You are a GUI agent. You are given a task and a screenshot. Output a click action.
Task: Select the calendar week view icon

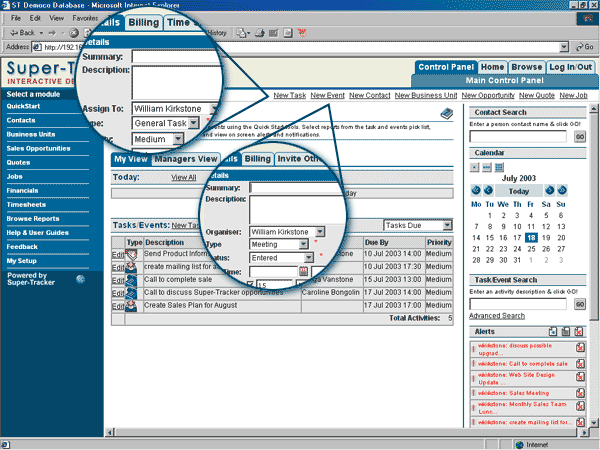[487, 167]
